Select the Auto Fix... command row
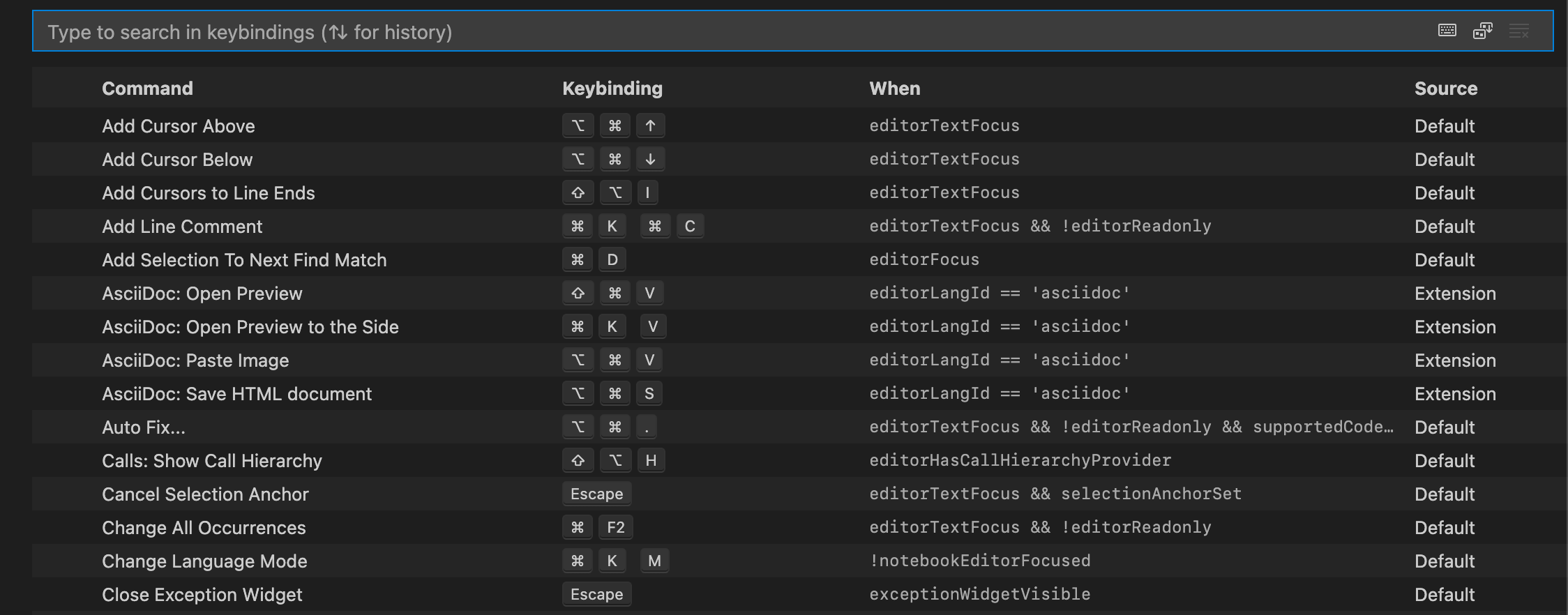1568x615 pixels. point(144,427)
